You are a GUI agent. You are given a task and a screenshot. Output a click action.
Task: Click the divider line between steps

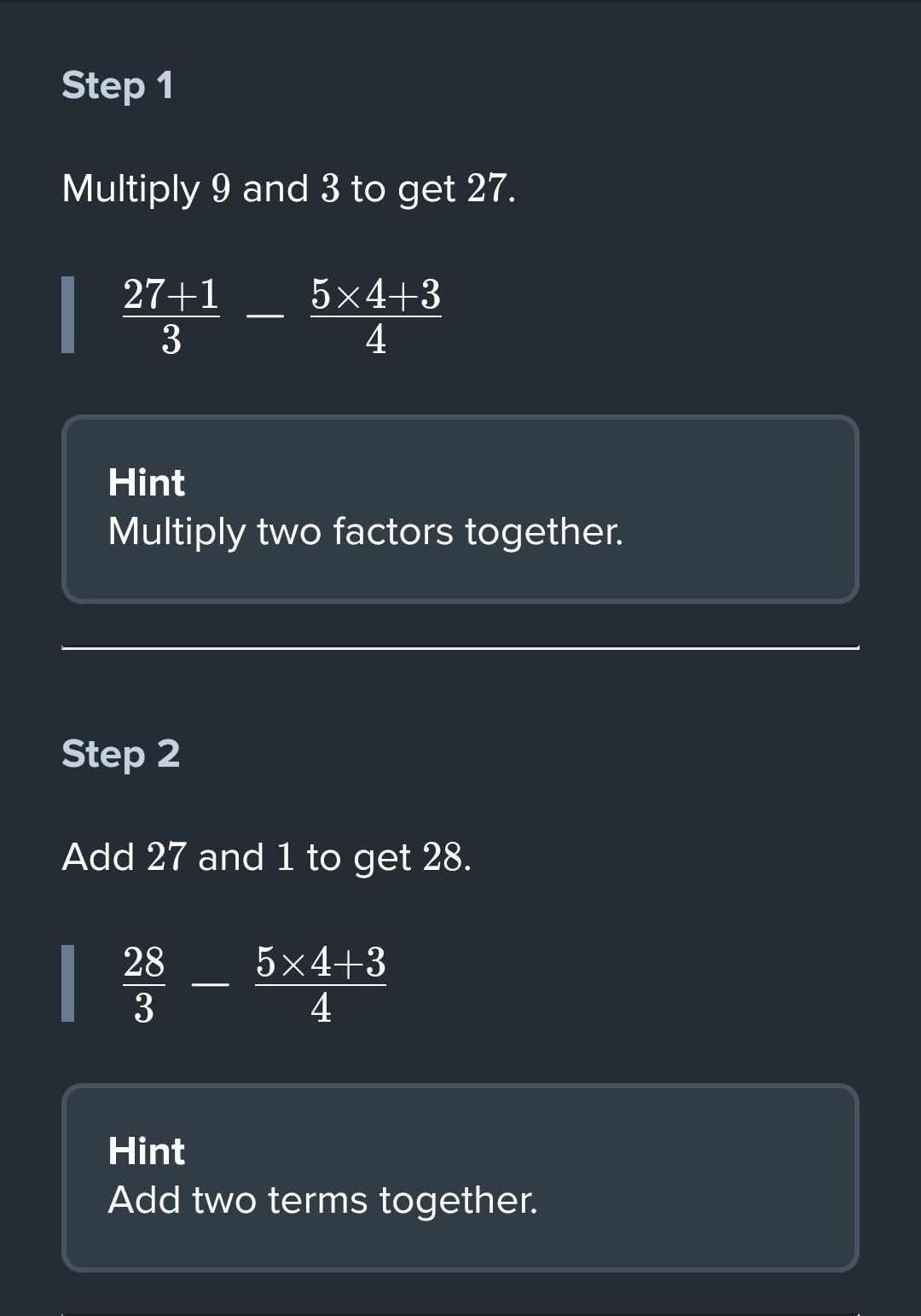[460, 648]
